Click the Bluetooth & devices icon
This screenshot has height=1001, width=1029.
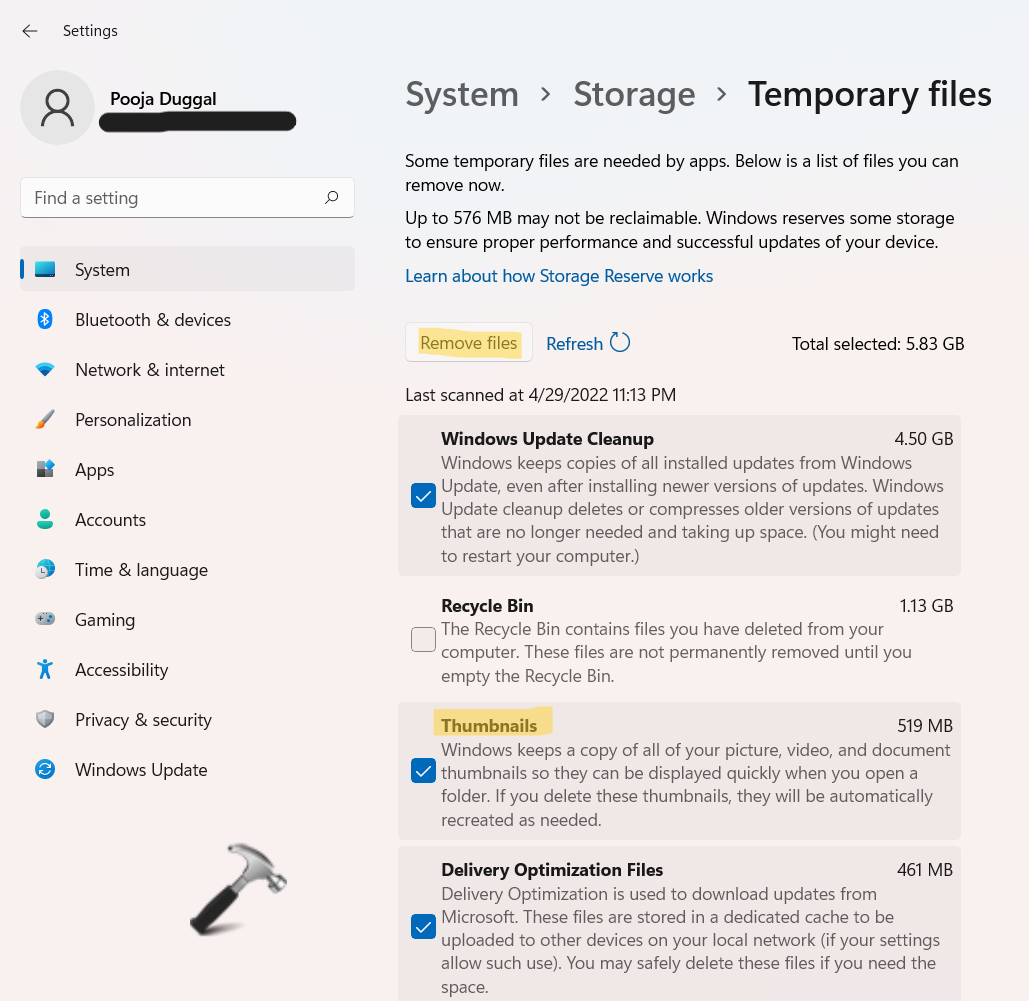(45, 320)
